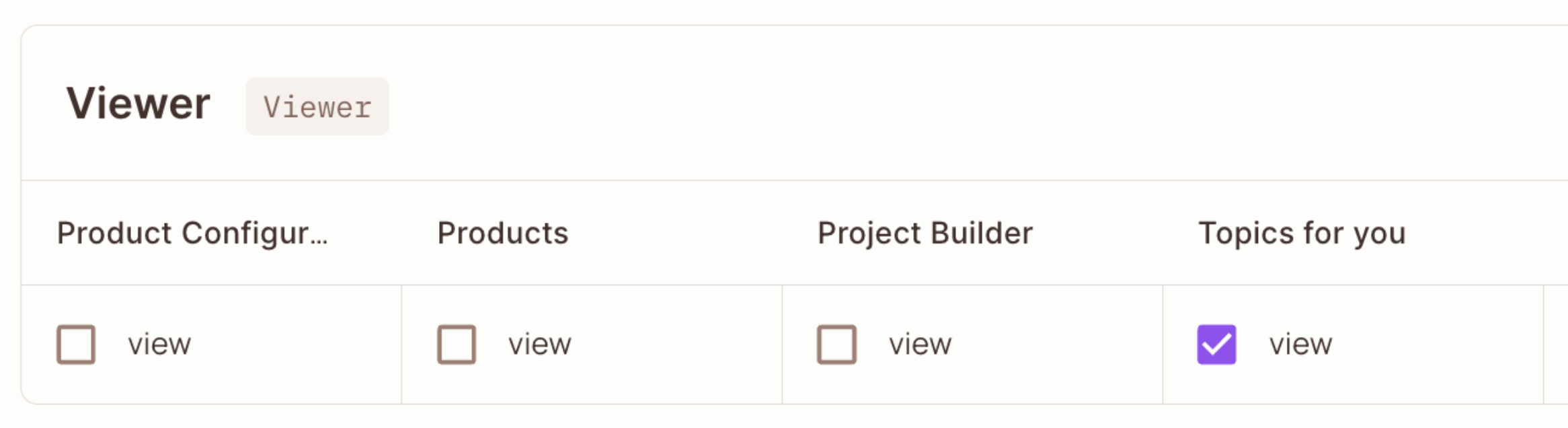The height and width of the screenshot is (428, 1568).
Task: Uncheck the Topics for you view checkbox
Action: (1216, 345)
